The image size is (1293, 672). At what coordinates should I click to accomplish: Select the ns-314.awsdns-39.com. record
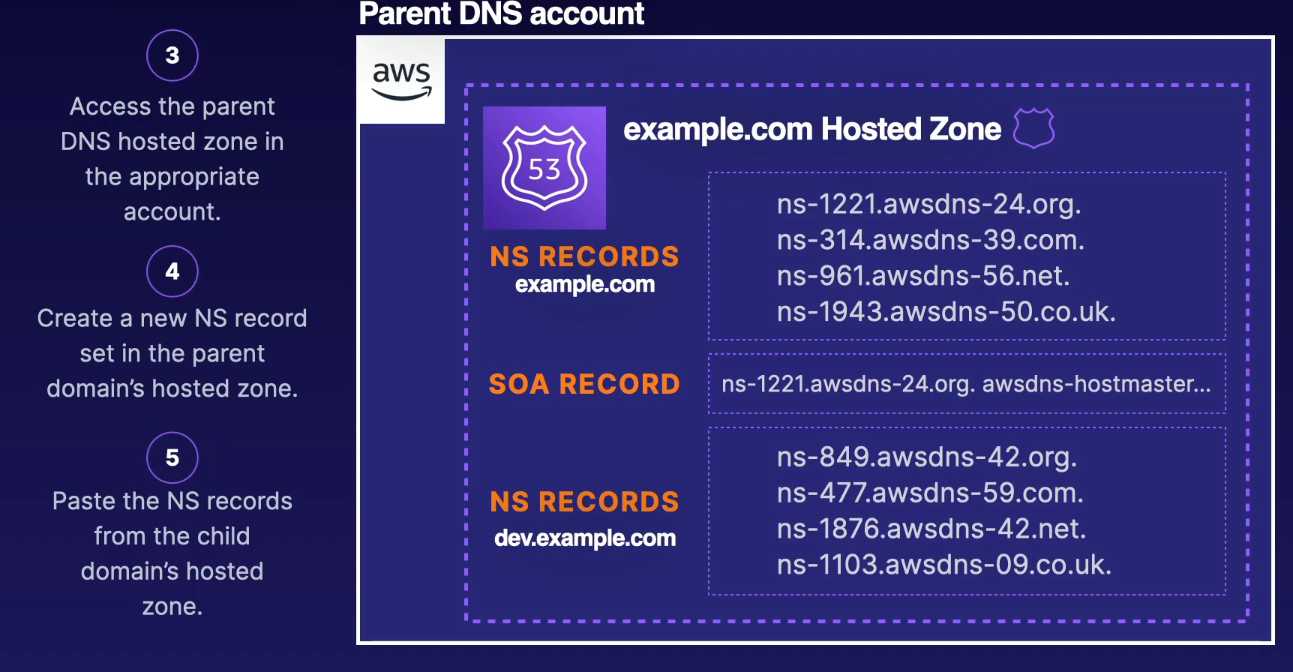pos(930,240)
